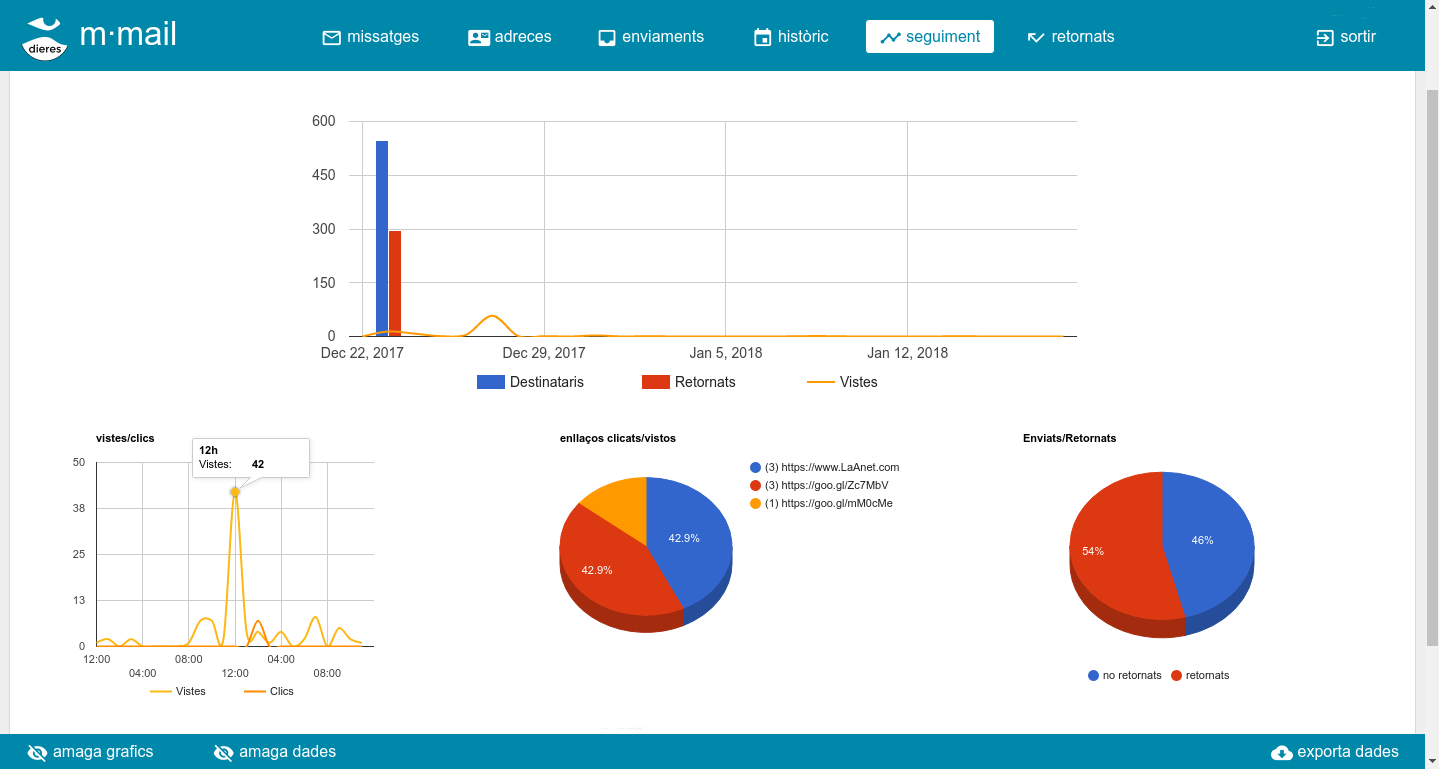This screenshot has height=769, width=1439.
Task: Open the missatges tab
Action: [x=371, y=37]
